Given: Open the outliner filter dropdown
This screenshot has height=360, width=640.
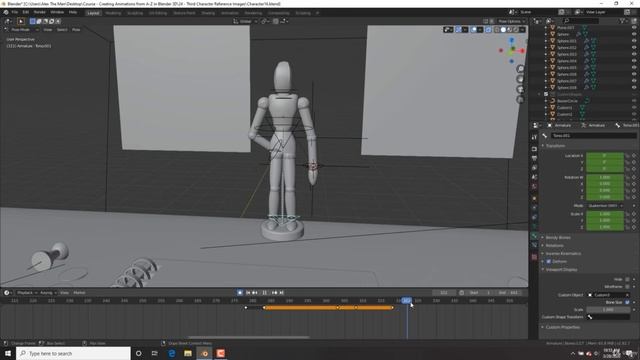Looking at the screenshot, I should [624, 21].
